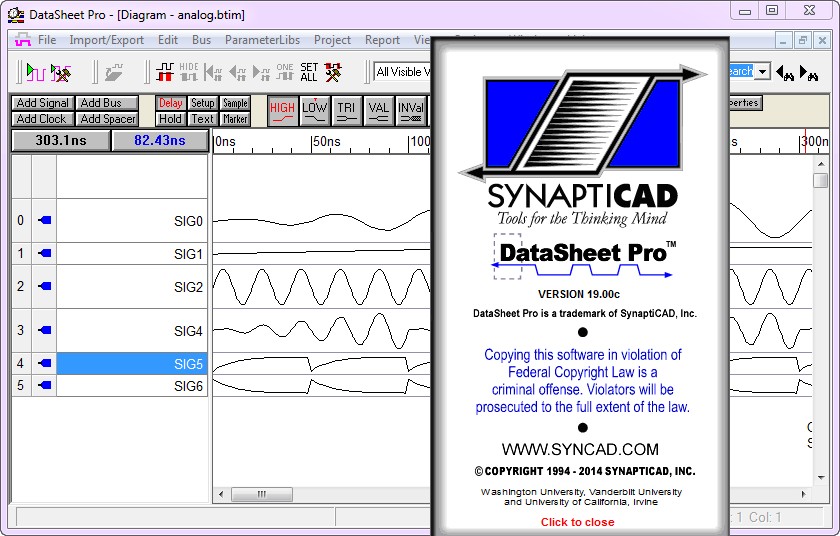Viewport: 840px width, 536px height.
Task: Open simulation settings icon with tools
Action: pyautogui.click(x=61, y=72)
